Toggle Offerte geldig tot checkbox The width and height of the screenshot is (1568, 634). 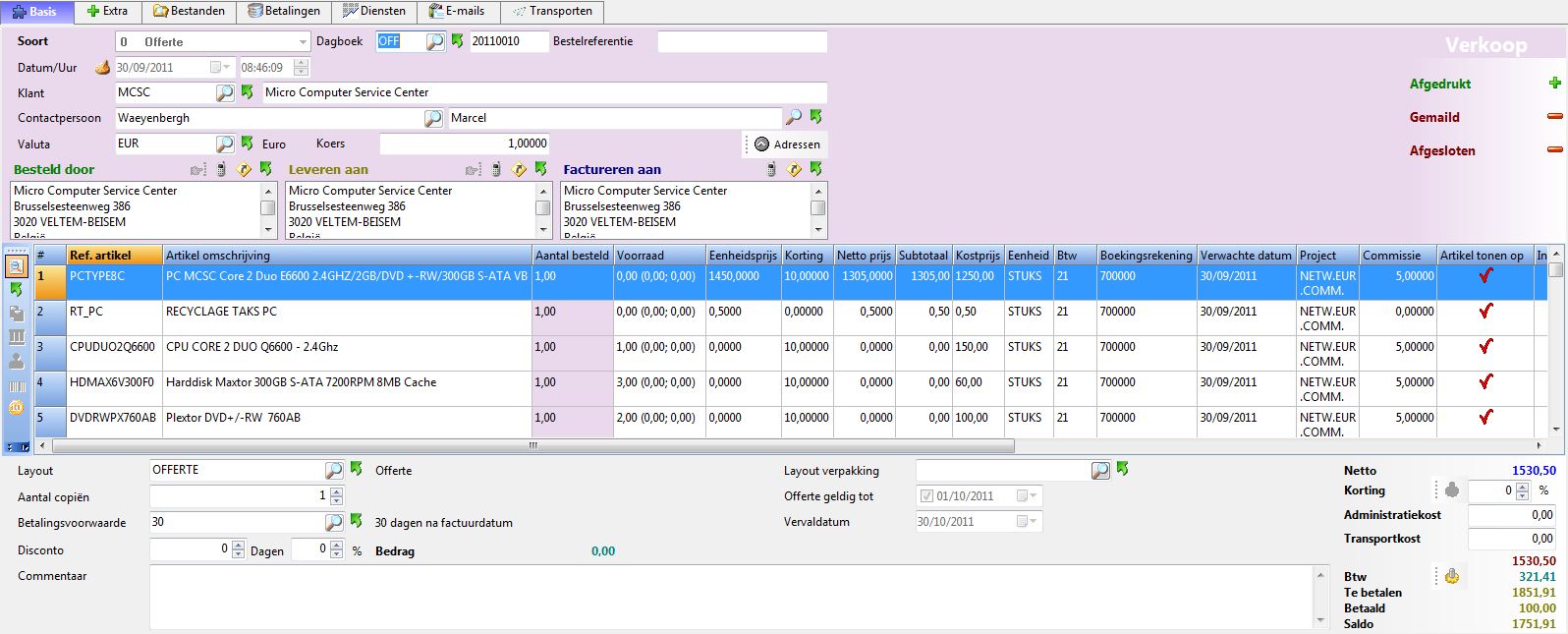pos(925,495)
